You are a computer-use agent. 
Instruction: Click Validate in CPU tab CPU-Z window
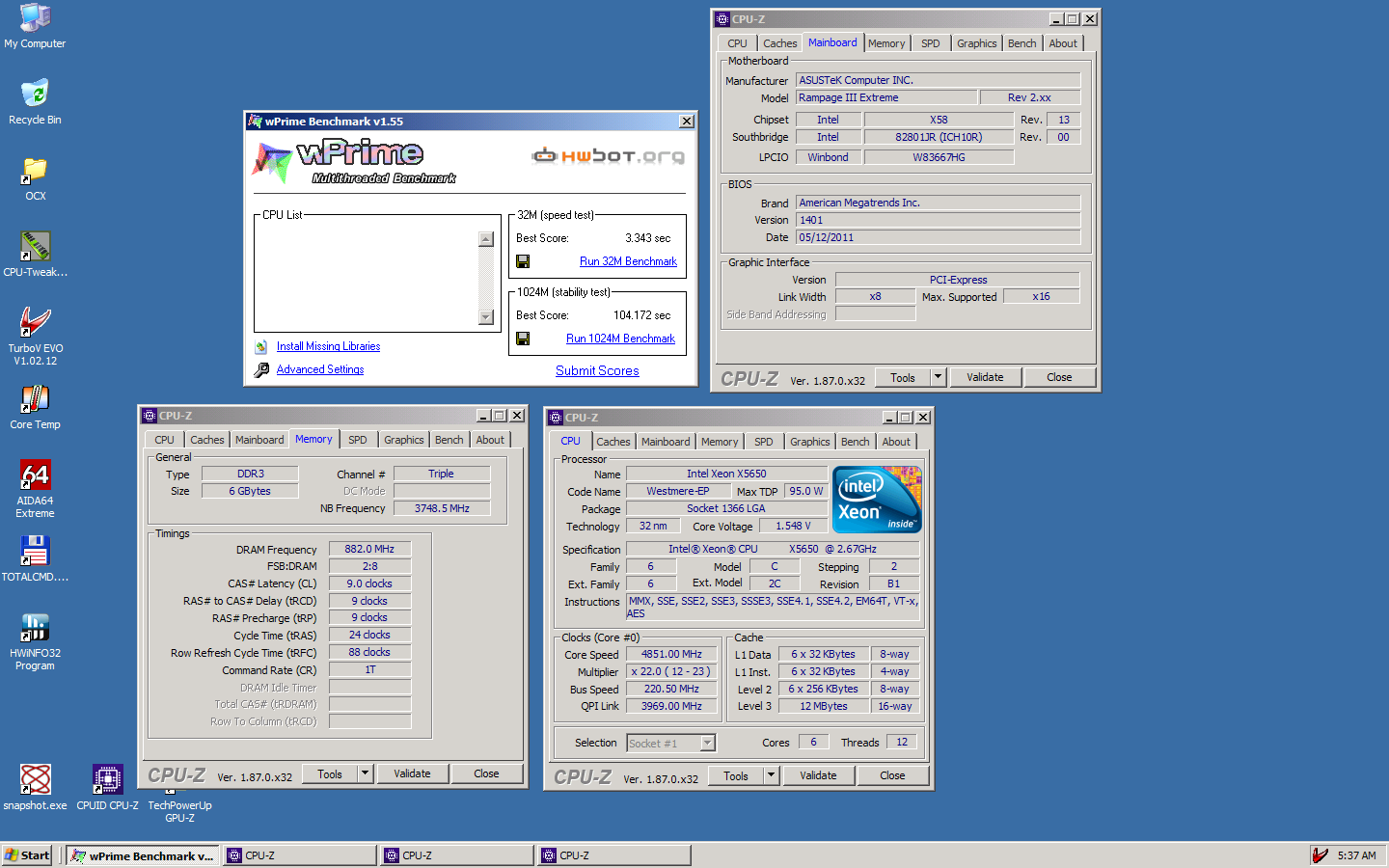click(818, 775)
